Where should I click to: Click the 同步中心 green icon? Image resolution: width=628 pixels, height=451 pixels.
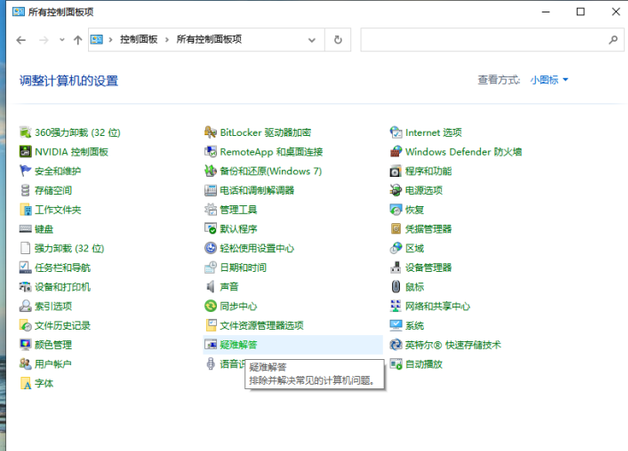(211, 306)
